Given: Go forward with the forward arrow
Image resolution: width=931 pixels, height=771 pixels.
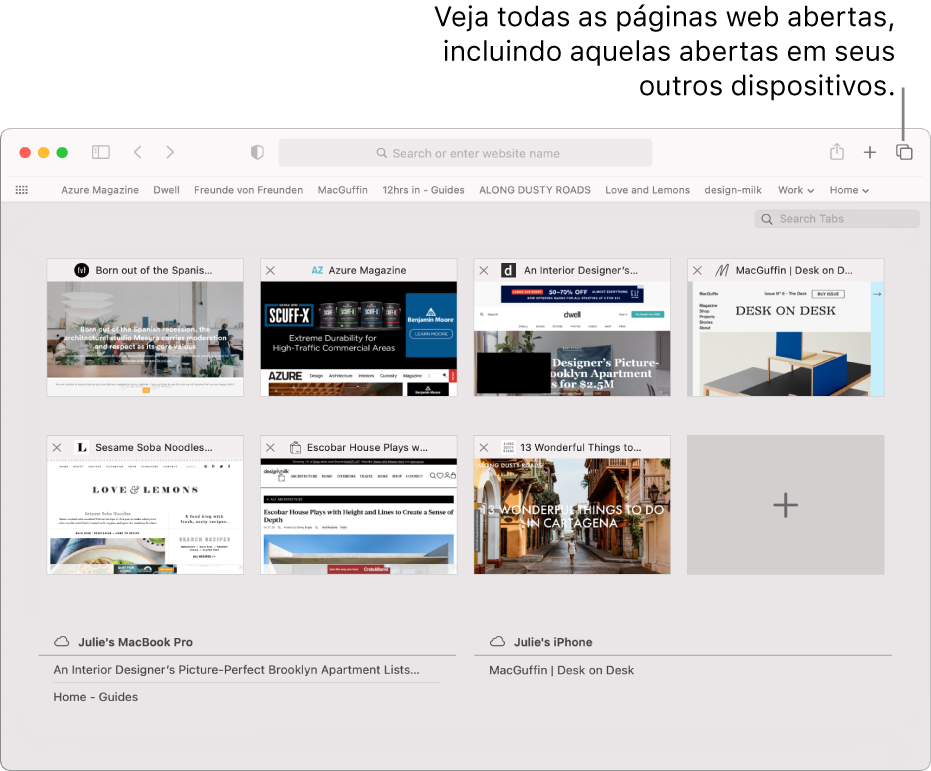Looking at the screenshot, I should (170, 153).
